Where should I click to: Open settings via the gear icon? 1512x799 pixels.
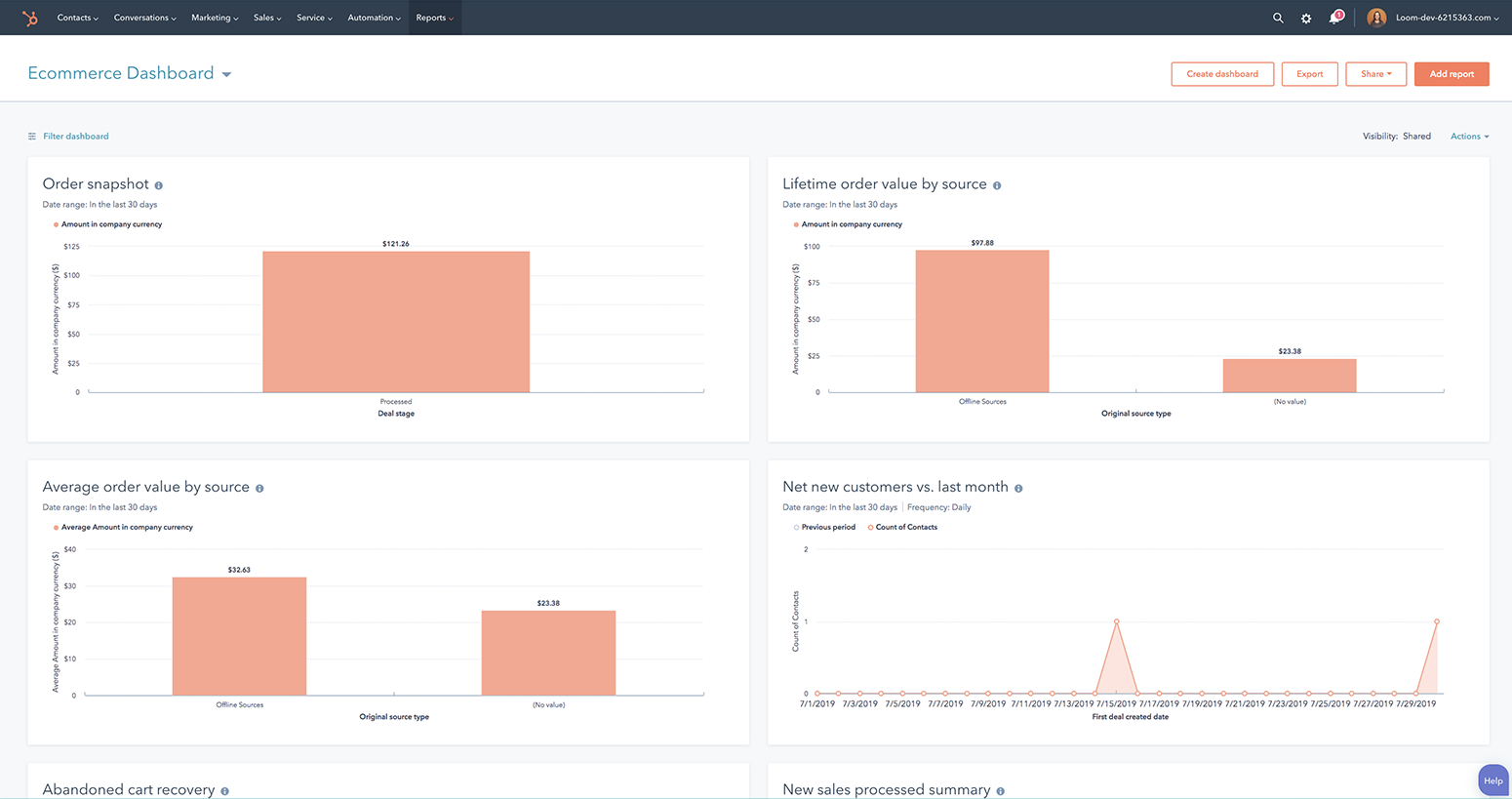coord(1306,18)
